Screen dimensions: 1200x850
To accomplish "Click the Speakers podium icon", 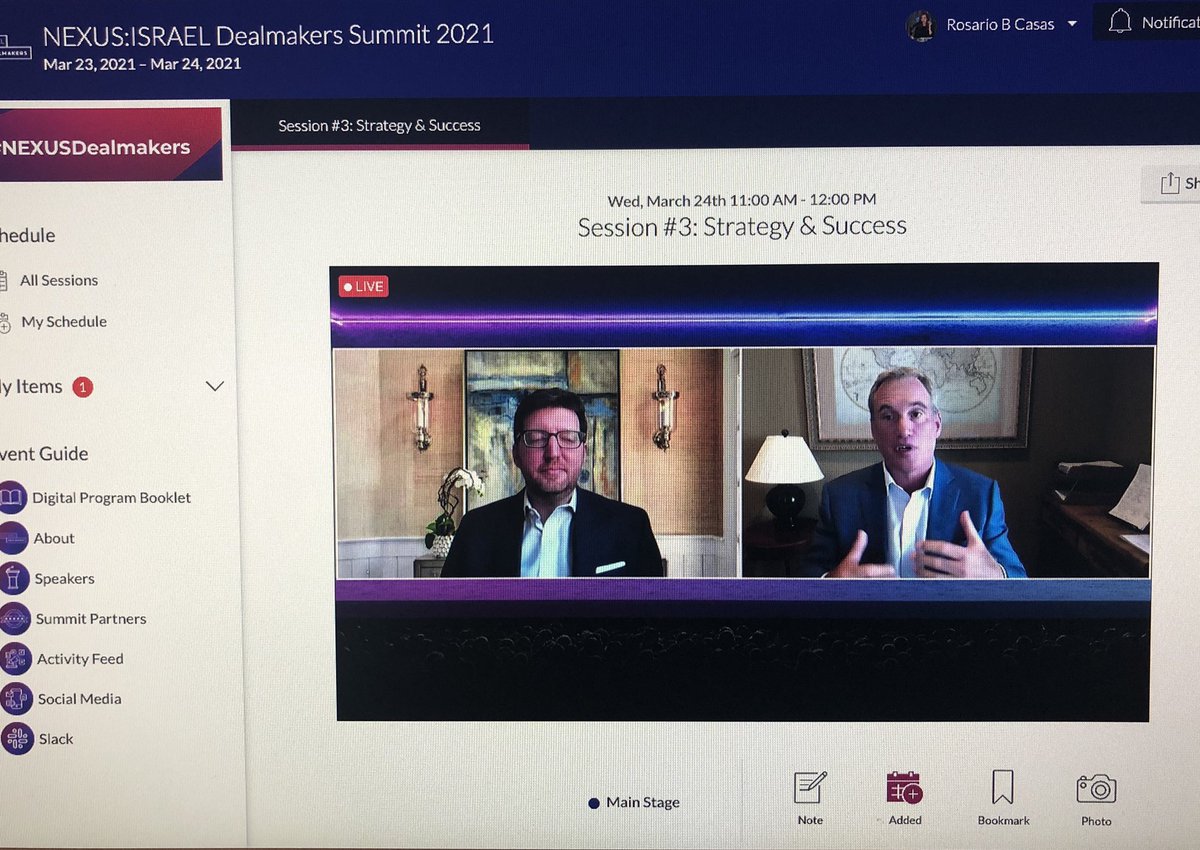I will point(13,578).
